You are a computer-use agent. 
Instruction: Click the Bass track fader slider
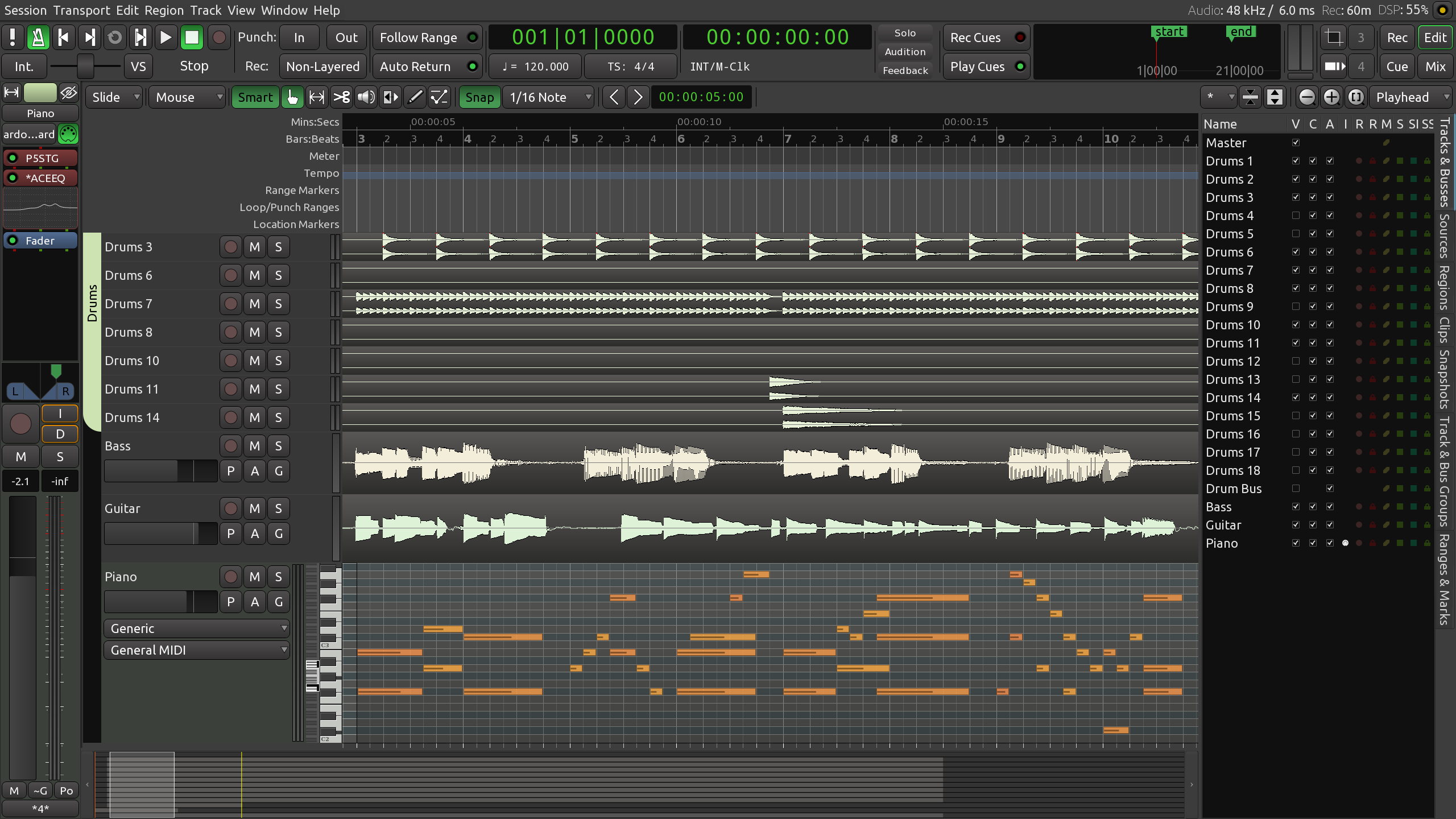[x=161, y=471]
